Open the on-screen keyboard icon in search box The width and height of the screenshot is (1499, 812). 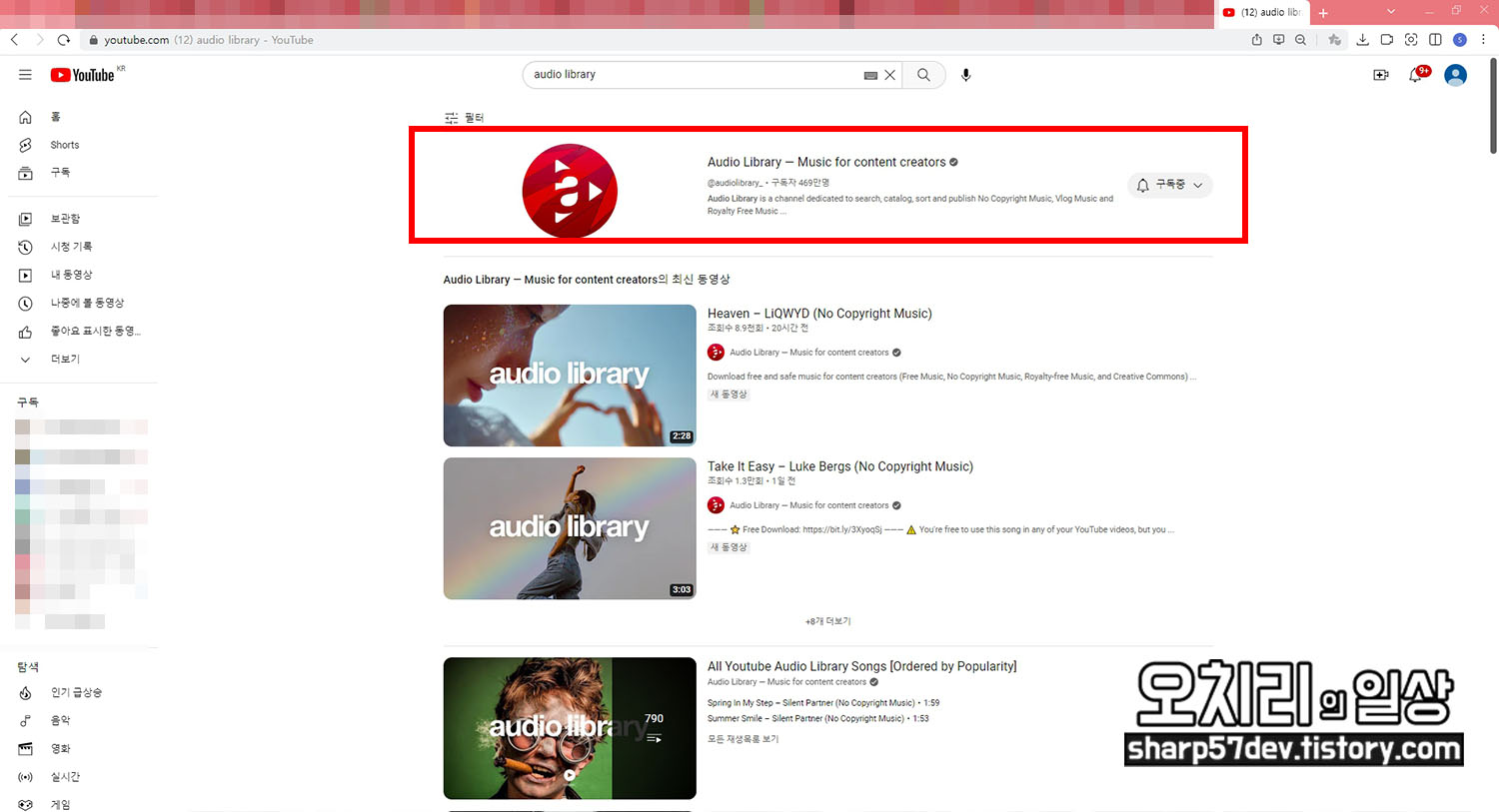point(870,75)
